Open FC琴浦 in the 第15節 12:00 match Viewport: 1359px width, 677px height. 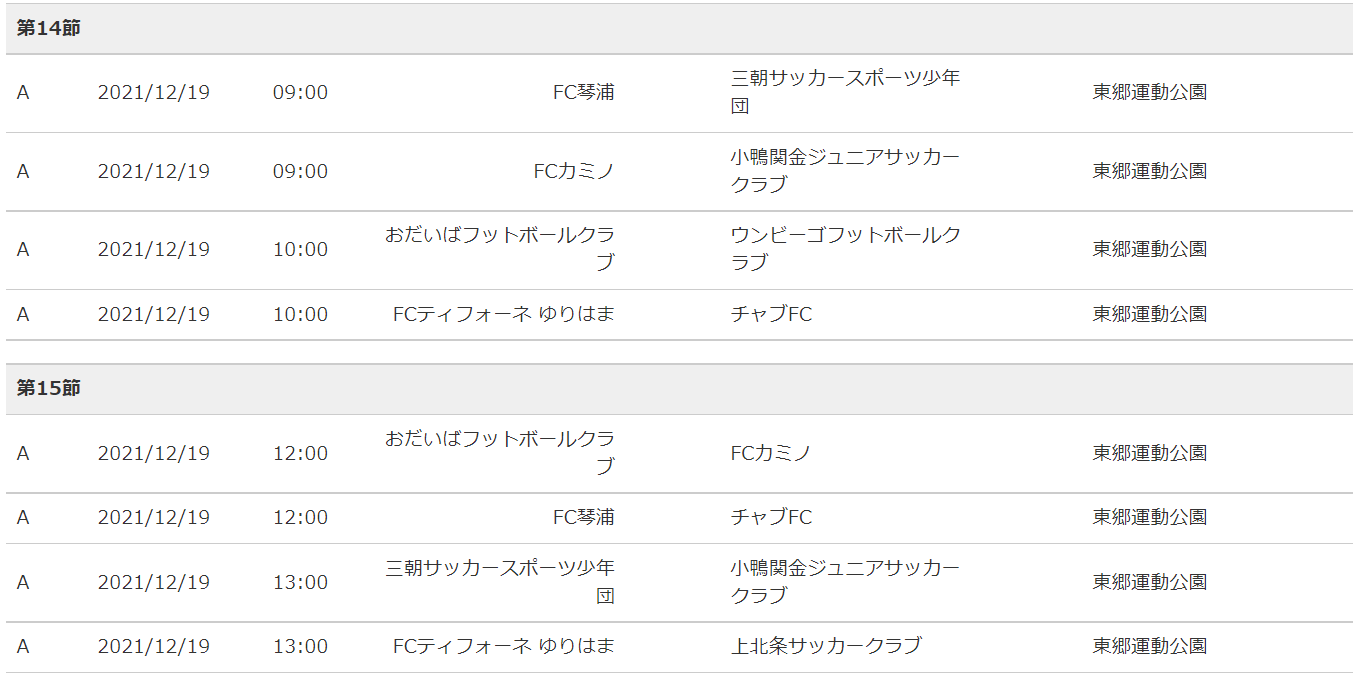pyautogui.click(x=584, y=517)
